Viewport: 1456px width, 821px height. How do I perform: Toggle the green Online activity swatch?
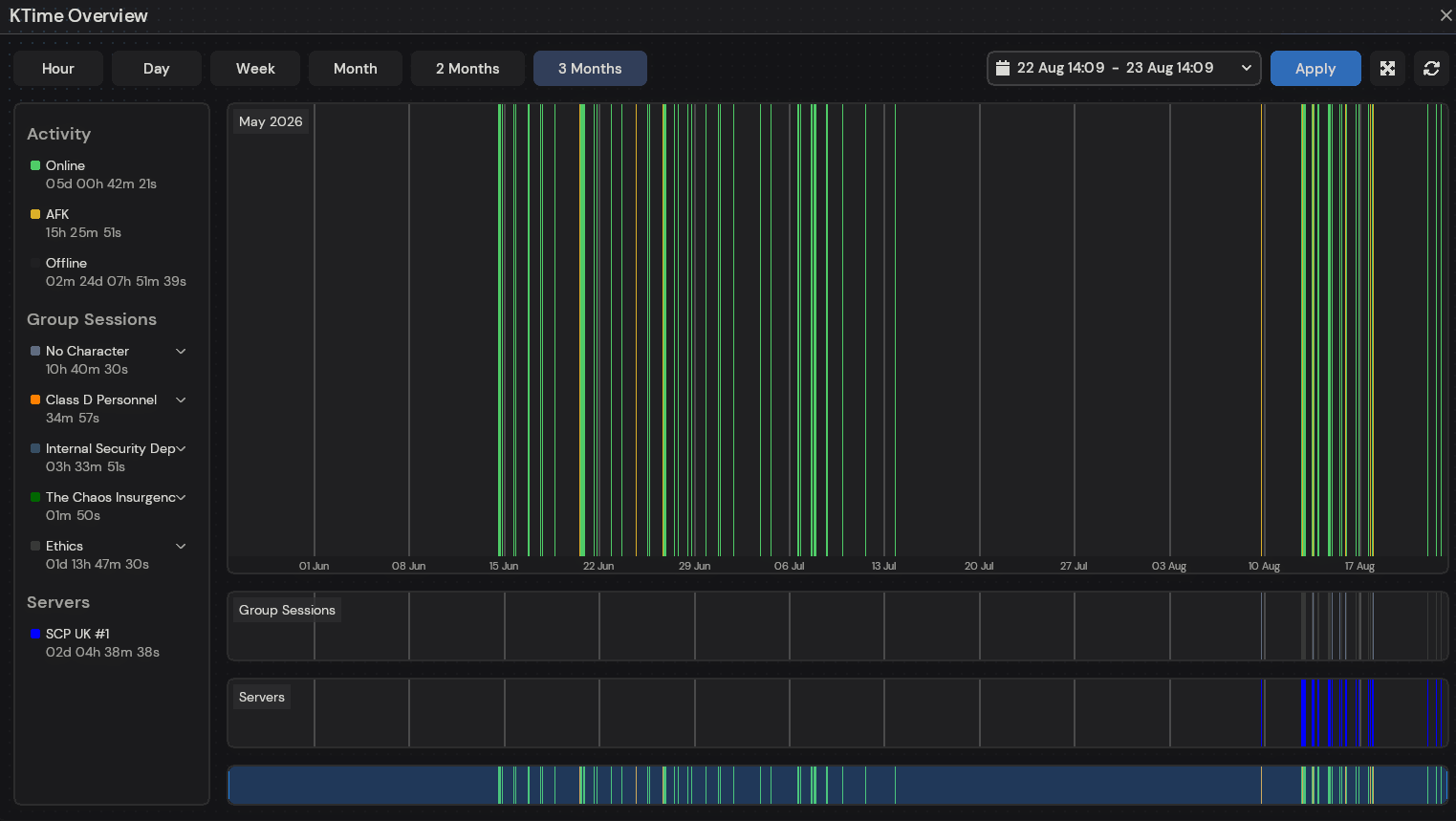point(35,165)
